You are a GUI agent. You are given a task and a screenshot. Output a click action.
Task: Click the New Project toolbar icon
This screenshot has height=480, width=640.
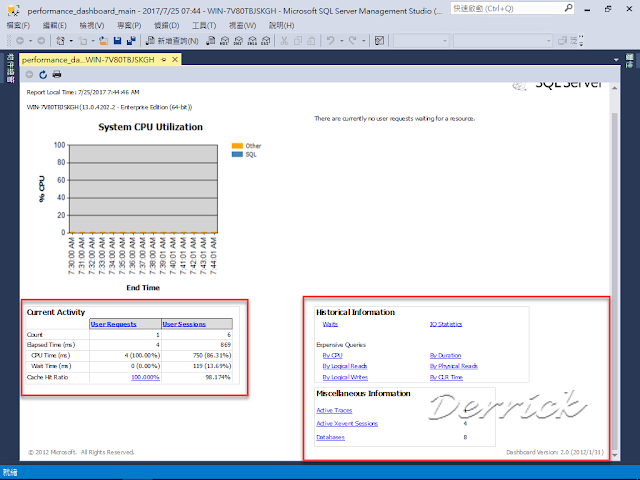click(x=60, y=40)
